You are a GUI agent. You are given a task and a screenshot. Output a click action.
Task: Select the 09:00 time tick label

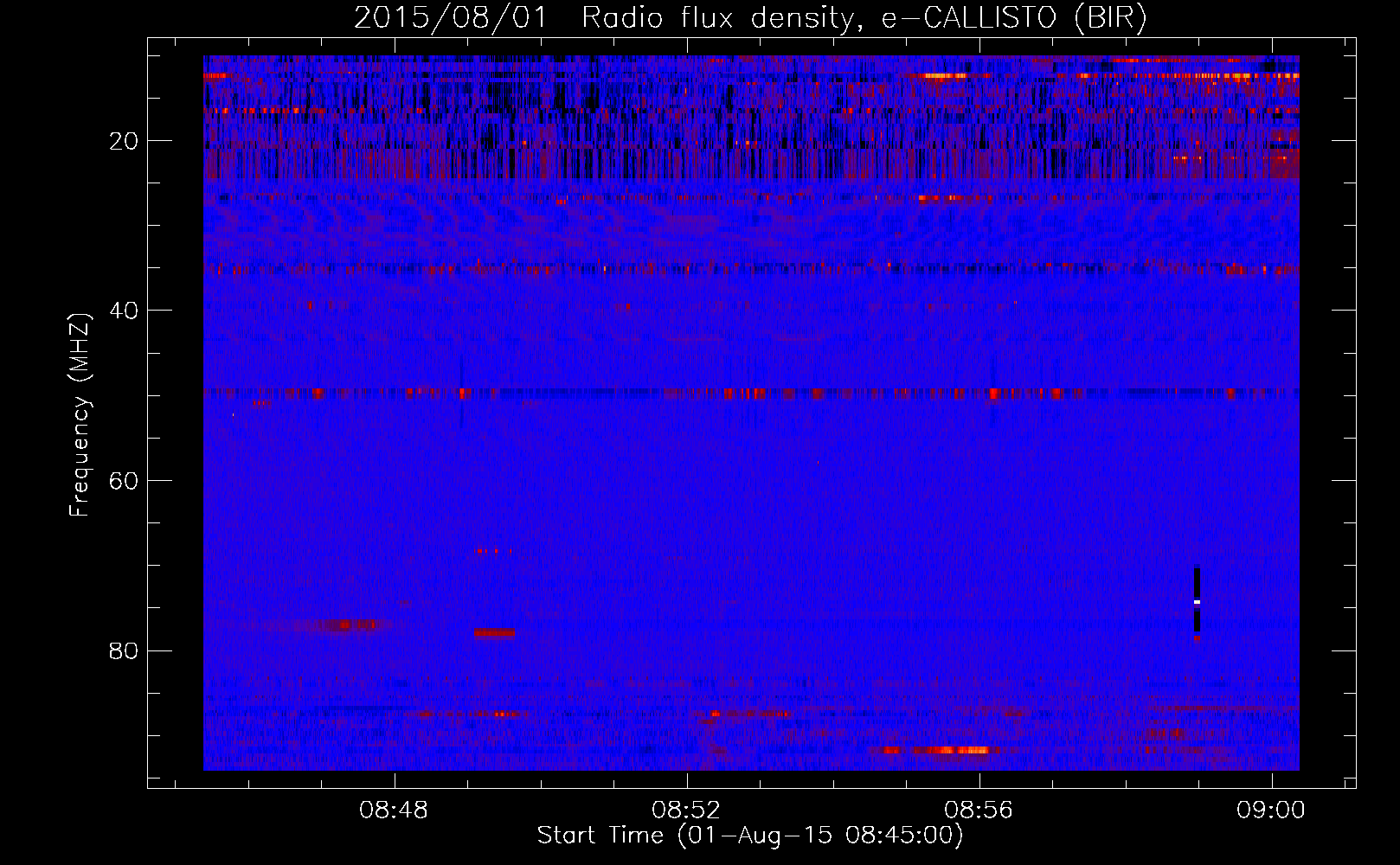pos(1271,811)
